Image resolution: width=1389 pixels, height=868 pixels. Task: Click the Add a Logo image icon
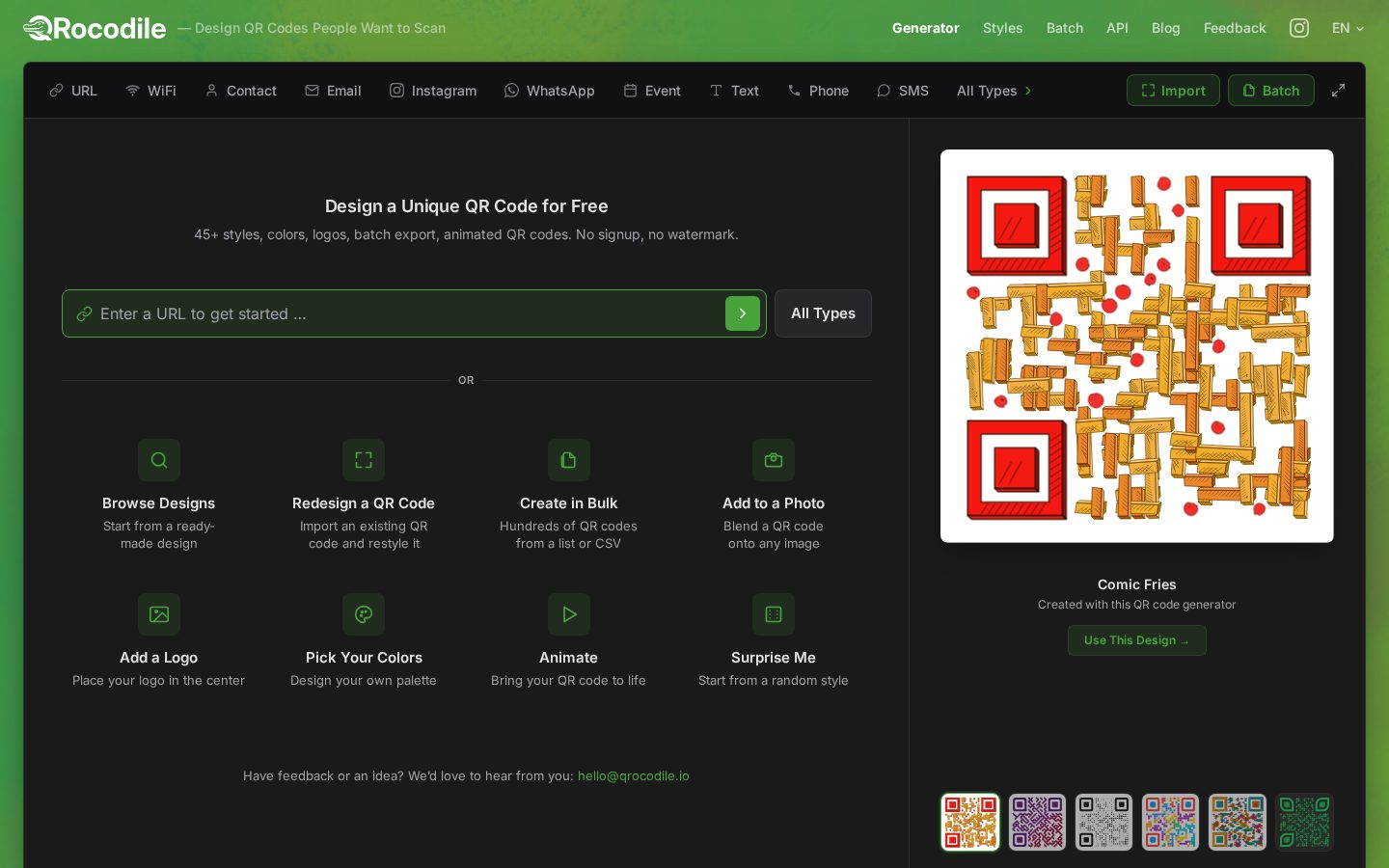point(159,614)
